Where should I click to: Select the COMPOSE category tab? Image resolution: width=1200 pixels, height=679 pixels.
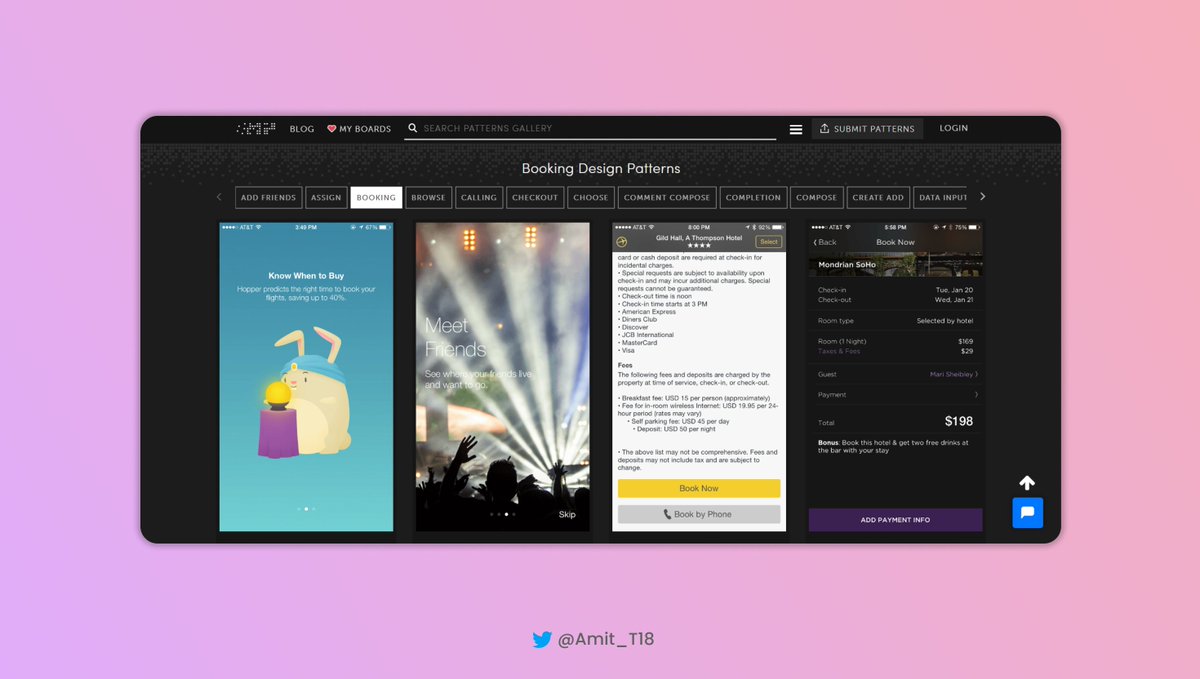(x=817, y=198)
